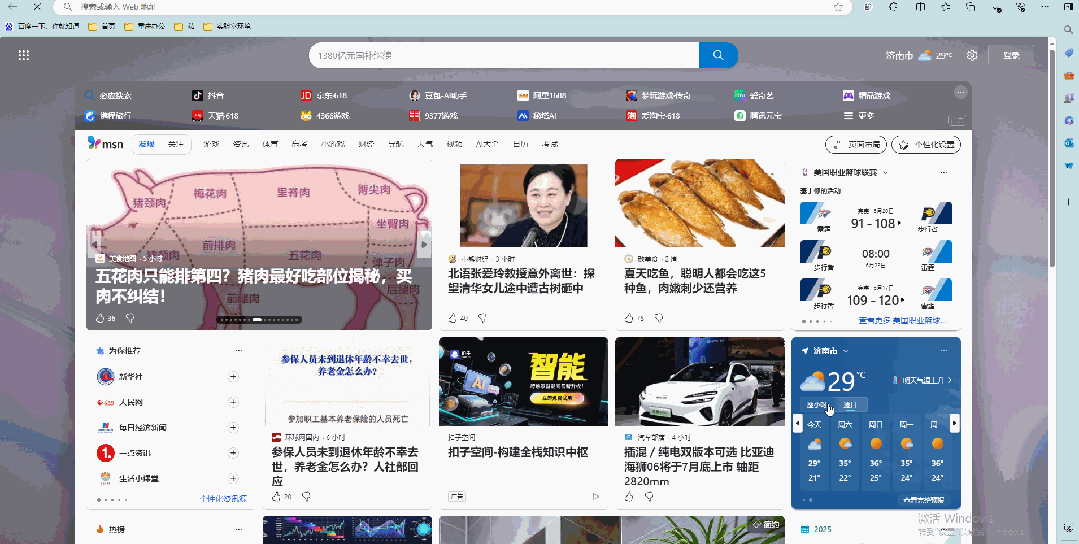Image resolution: width=1079 pixels, height=544 pixels.
Task: Dislike the summer fish article
Action: tap(657, 318)
